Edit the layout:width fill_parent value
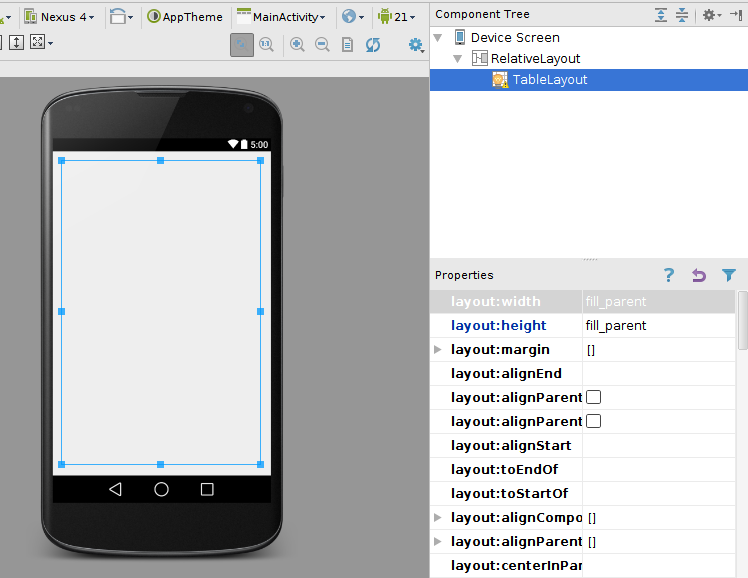Image resolution: width=748 pixels, height=578 pixels. pyautogui.click(x=658, y=301)
